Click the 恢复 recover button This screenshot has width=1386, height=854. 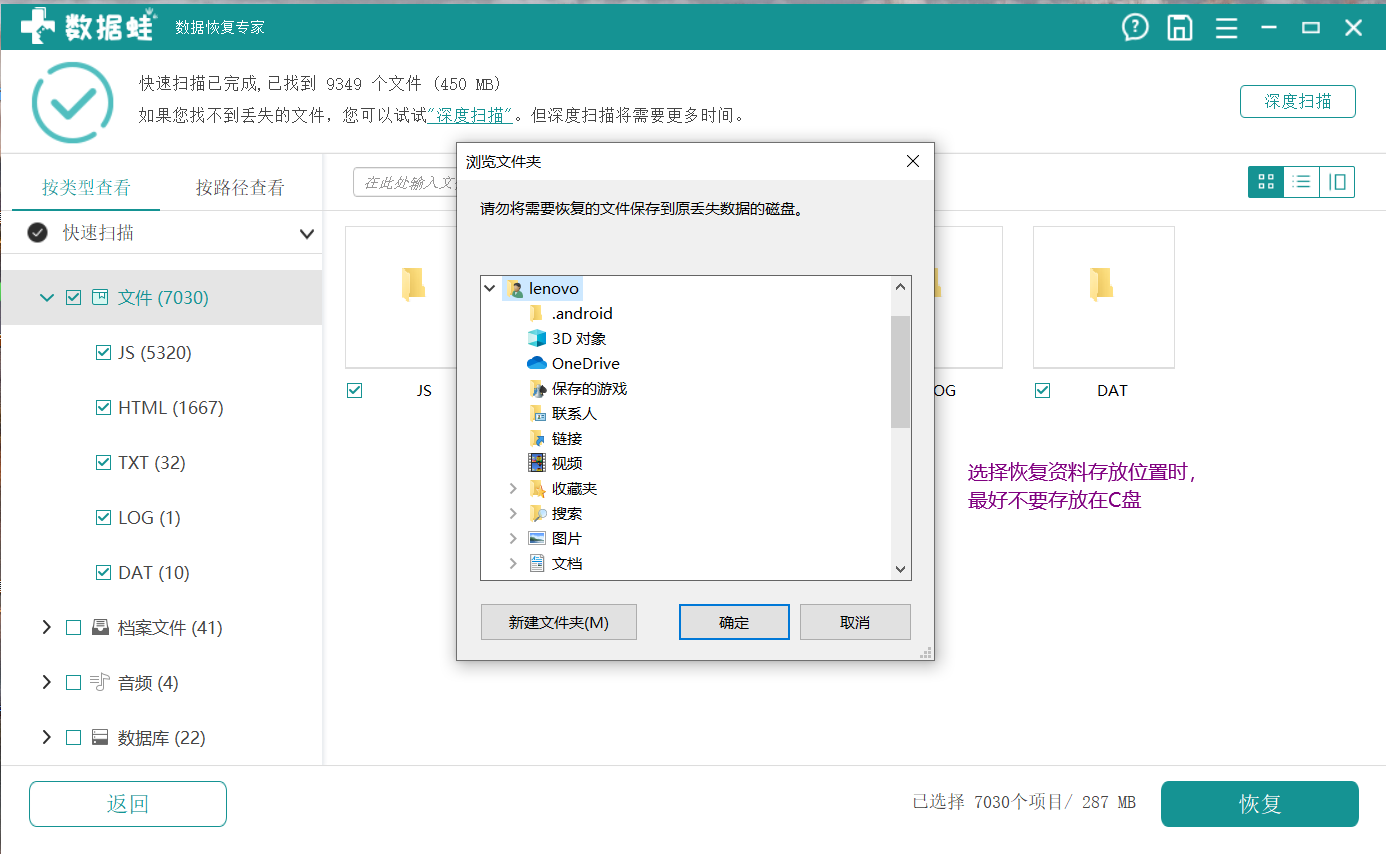[x=1260, y=804]
